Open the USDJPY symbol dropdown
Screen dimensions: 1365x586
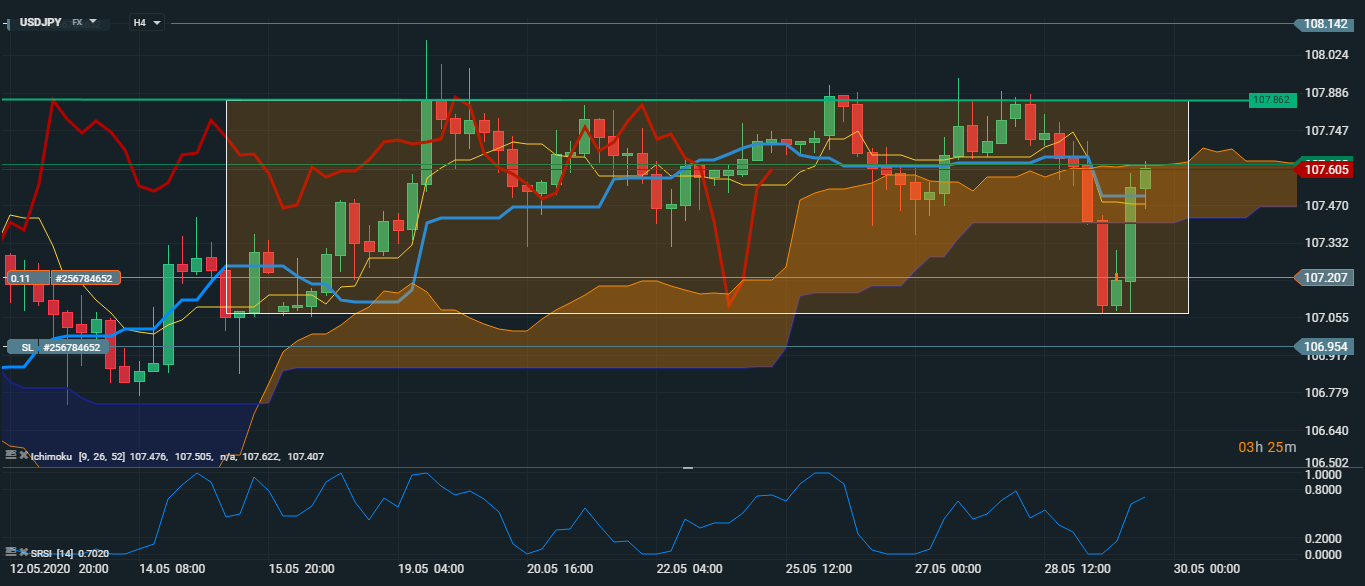coord(93,21)
